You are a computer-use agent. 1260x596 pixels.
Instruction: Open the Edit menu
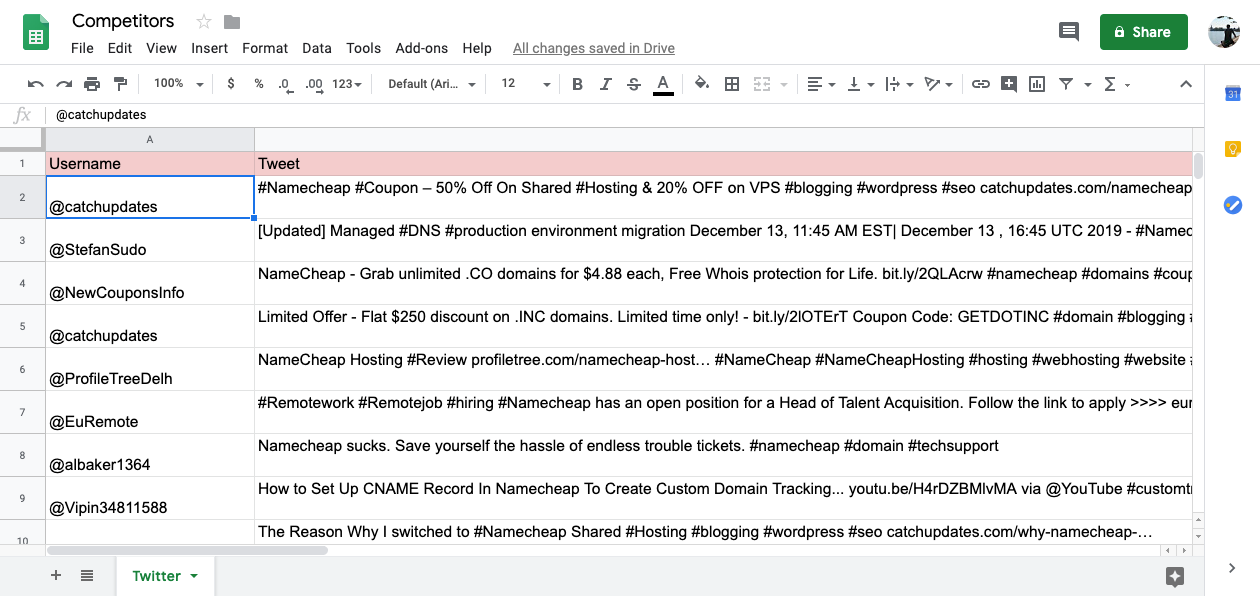(120, 48)
